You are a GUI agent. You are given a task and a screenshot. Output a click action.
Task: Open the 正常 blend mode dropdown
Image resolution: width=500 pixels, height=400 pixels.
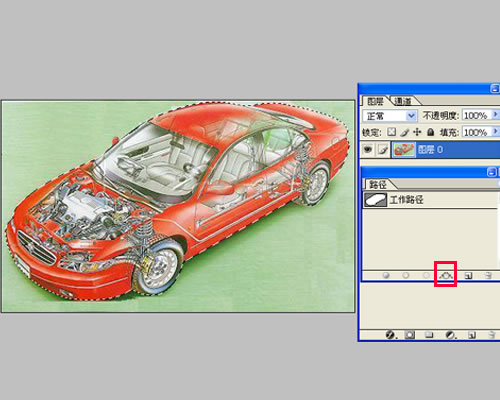pyautogui.click(x=390, y=116)
